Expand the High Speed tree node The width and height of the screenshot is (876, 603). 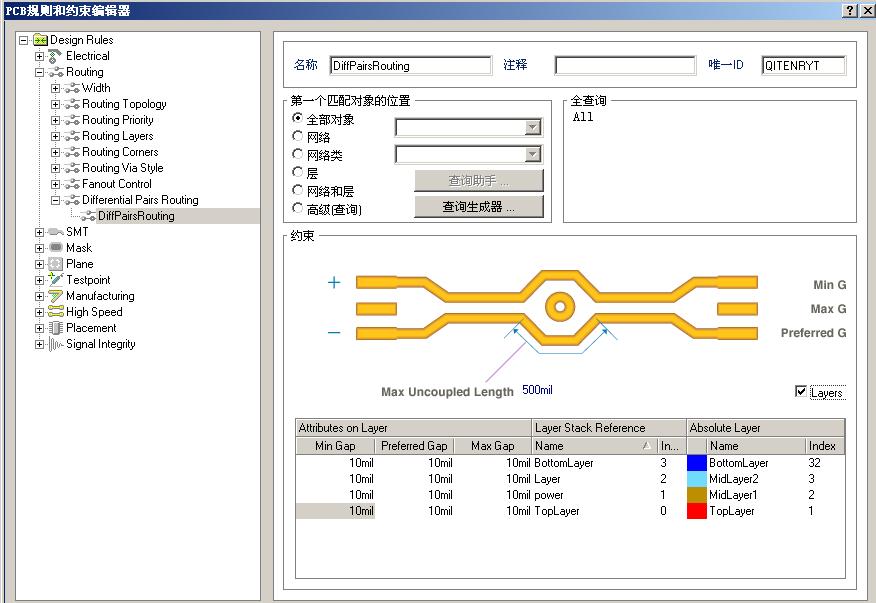click(39, 312)
